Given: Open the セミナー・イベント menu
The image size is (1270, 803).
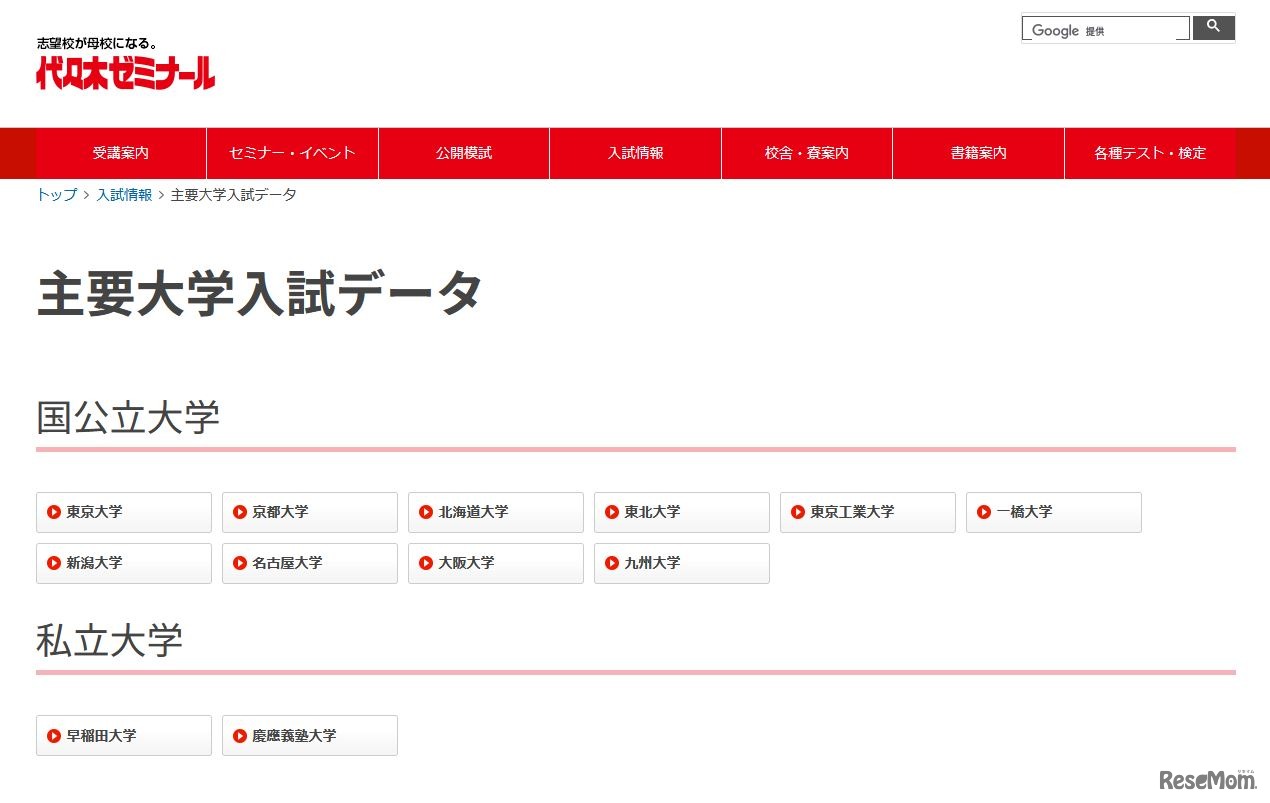Looking at the screenshot, I should point(292,153).
